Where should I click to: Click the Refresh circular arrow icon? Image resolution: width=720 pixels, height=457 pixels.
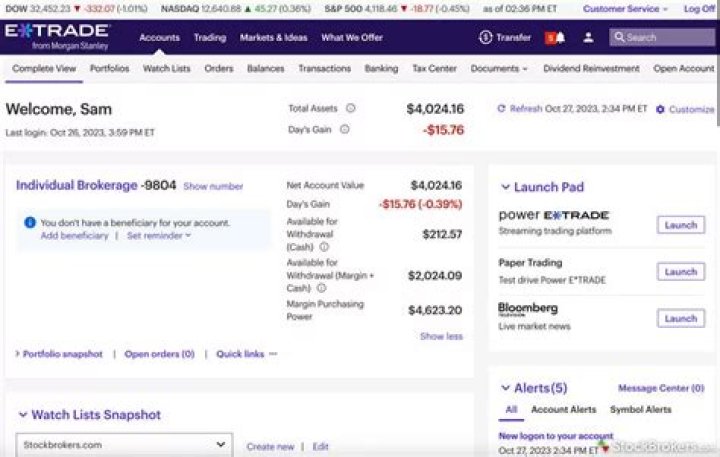pyautogui.click(x=501, y=108)
